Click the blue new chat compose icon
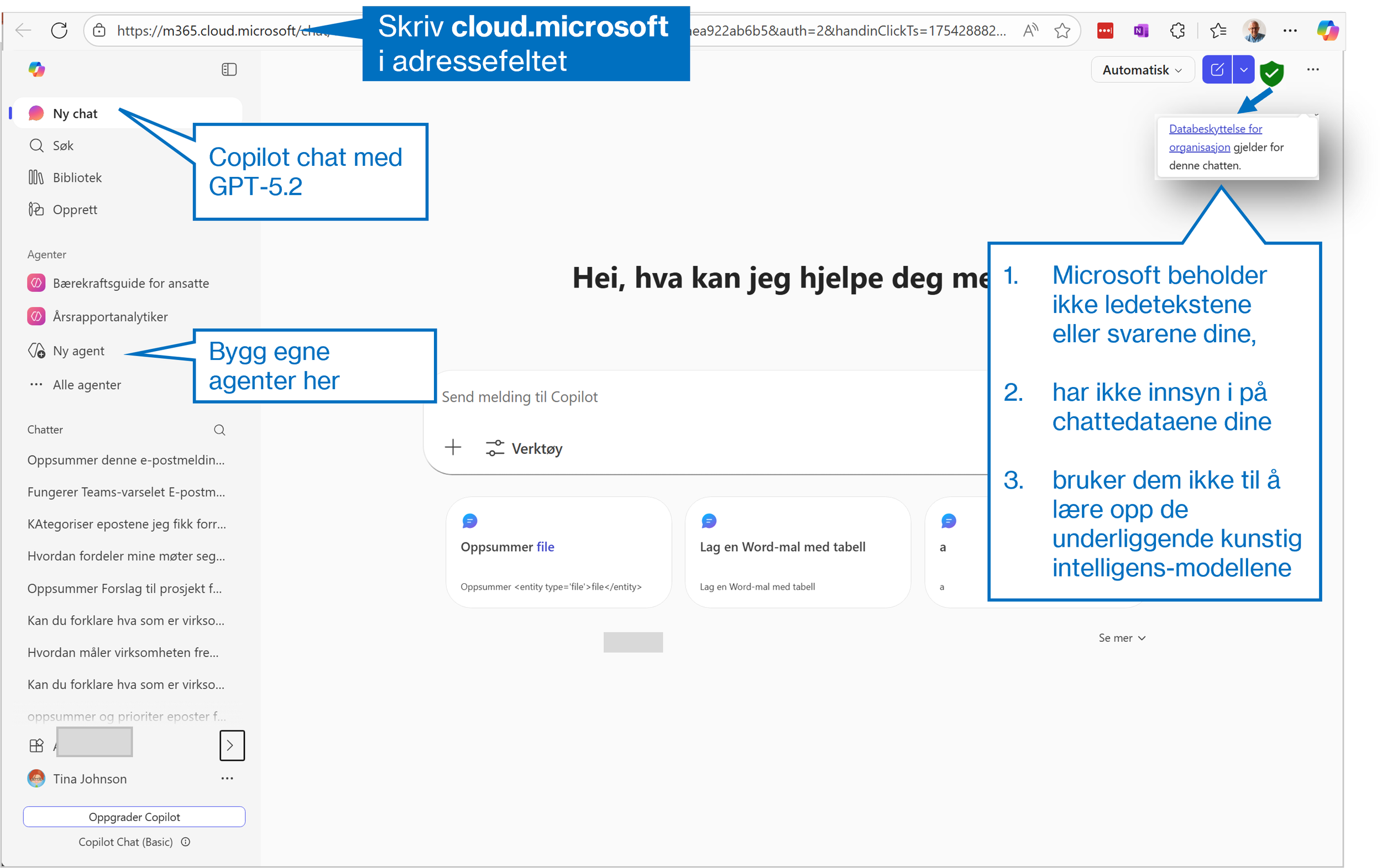The image size is (1382, 868). click(1217, 70)
